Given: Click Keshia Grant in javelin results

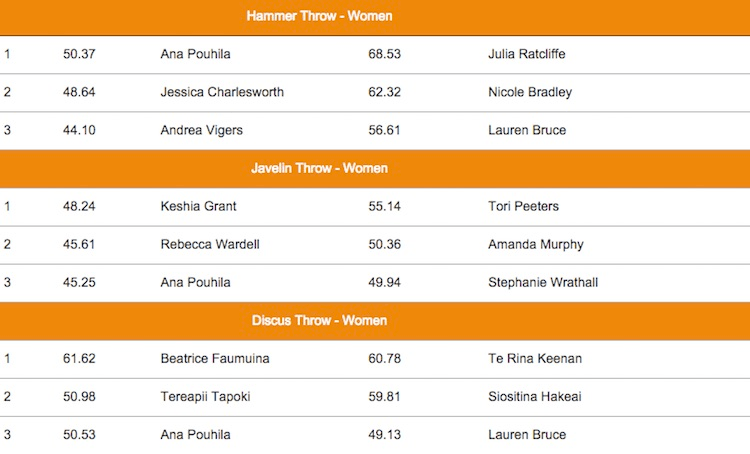Looking at the screenshot, I should pyautogui.click(x=198, y=206).
